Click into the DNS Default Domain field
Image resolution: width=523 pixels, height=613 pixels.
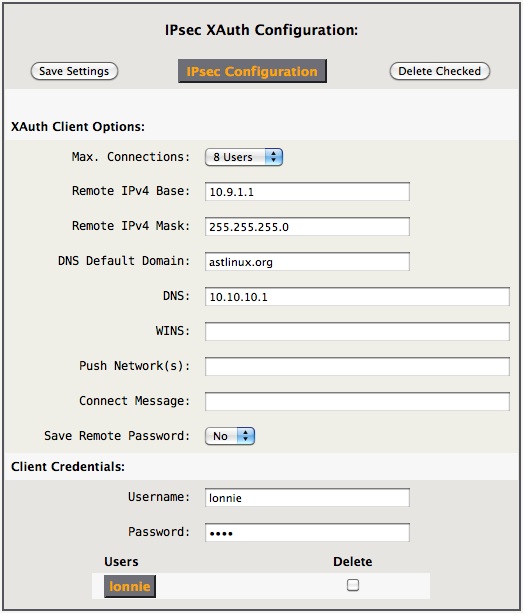[x=307, y=262]
